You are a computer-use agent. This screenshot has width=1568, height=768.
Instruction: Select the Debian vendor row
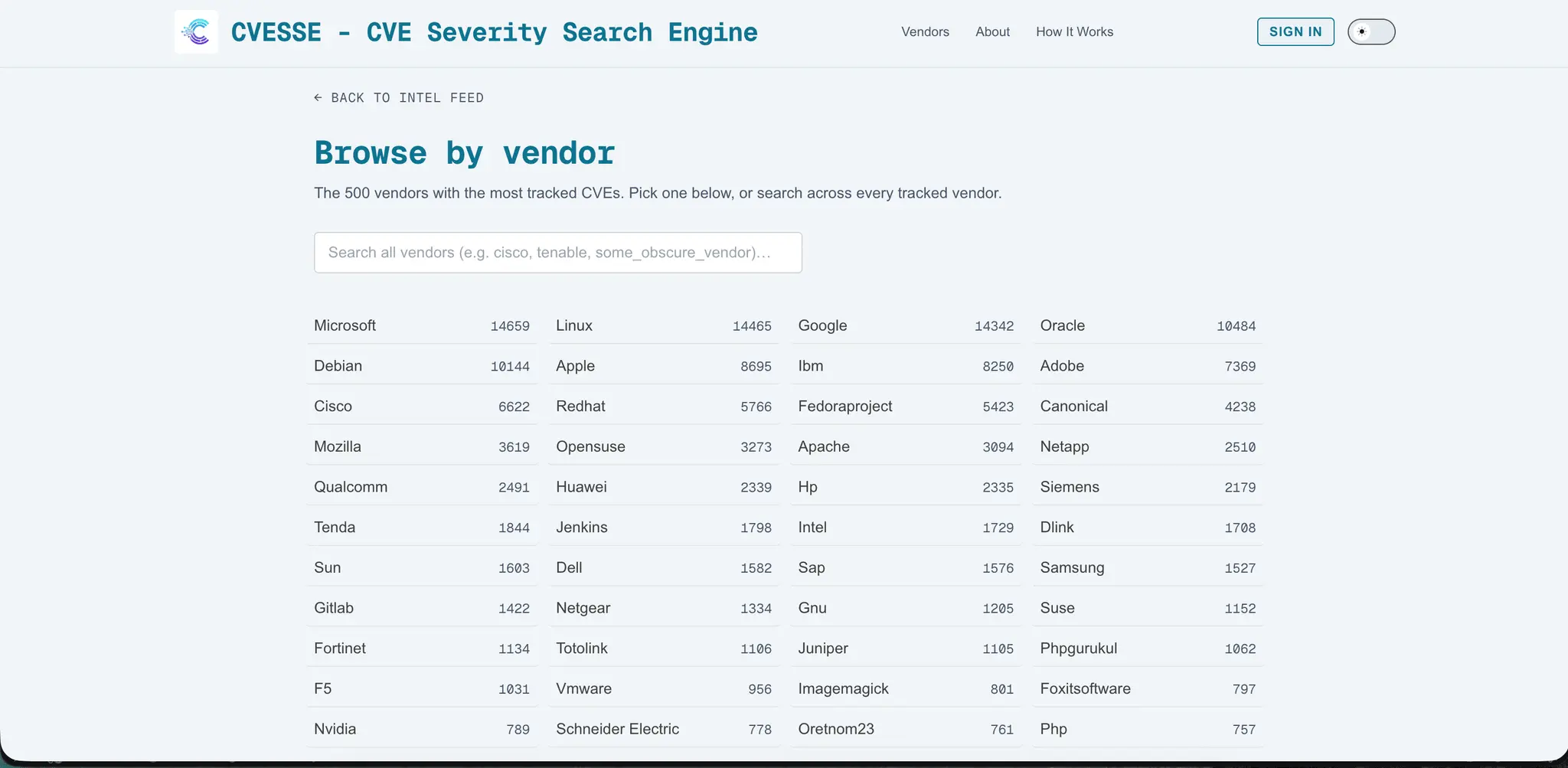tap(422, 366)
